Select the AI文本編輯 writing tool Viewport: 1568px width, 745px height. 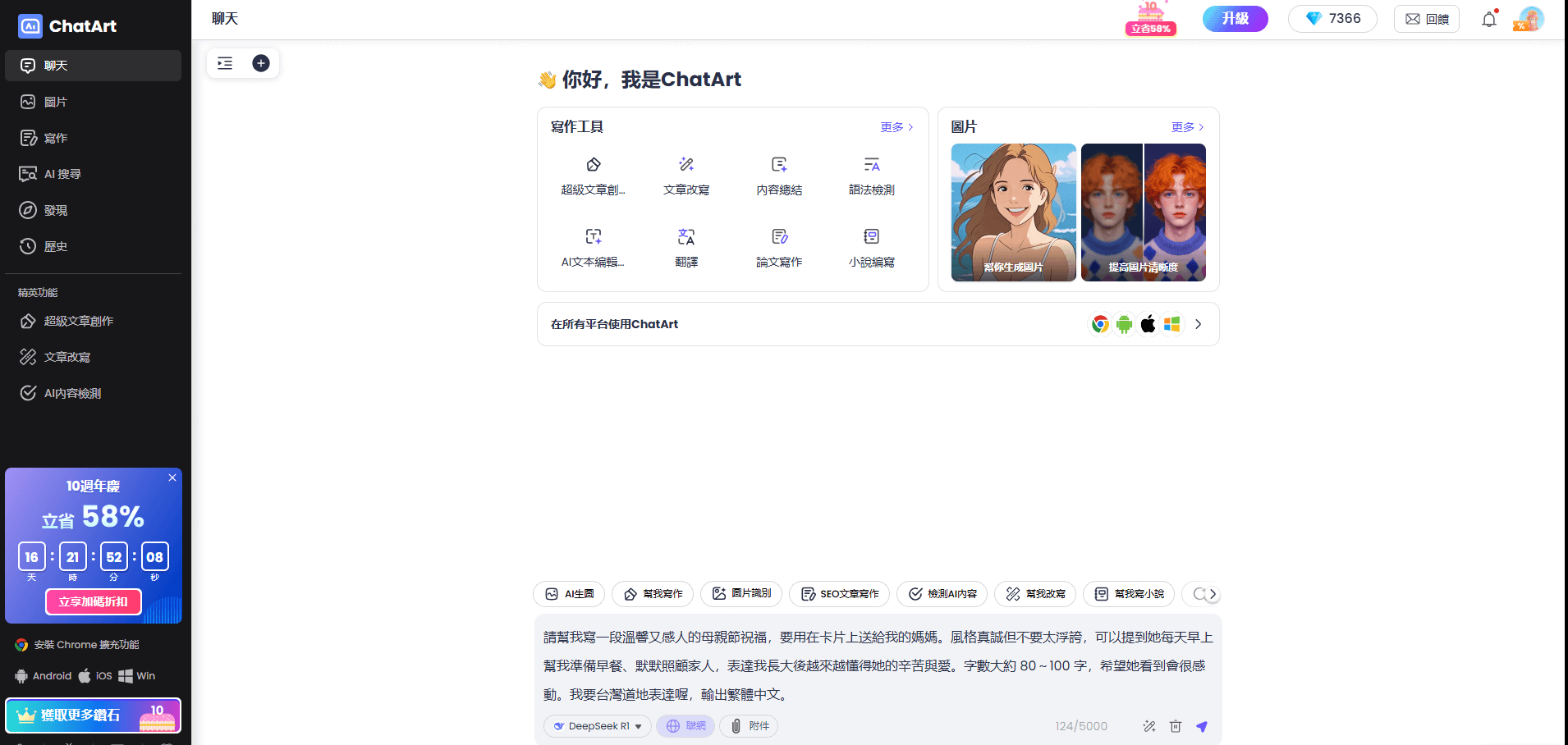(594, 248)
